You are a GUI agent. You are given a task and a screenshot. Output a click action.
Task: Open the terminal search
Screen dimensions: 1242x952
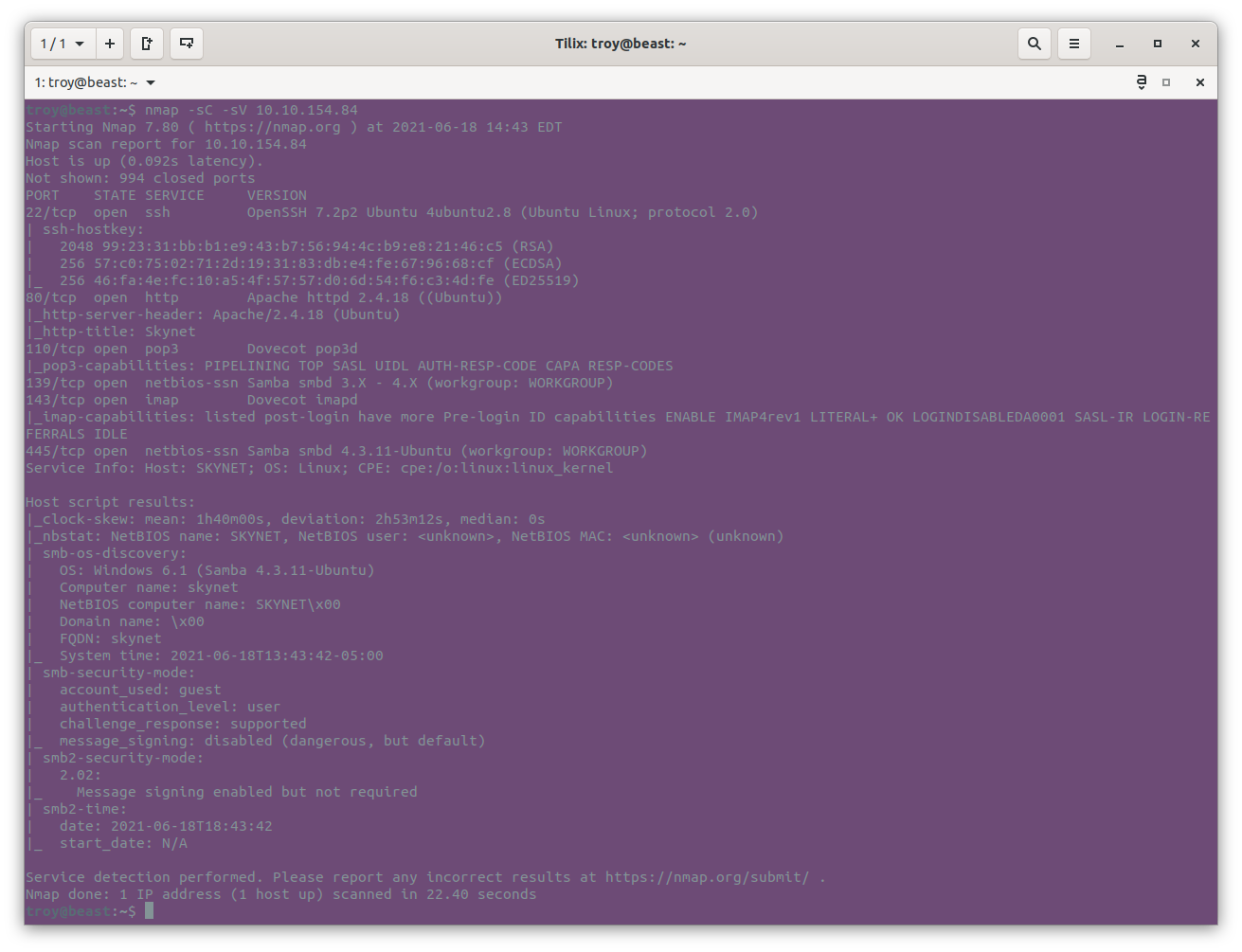tap(1035, 44)
